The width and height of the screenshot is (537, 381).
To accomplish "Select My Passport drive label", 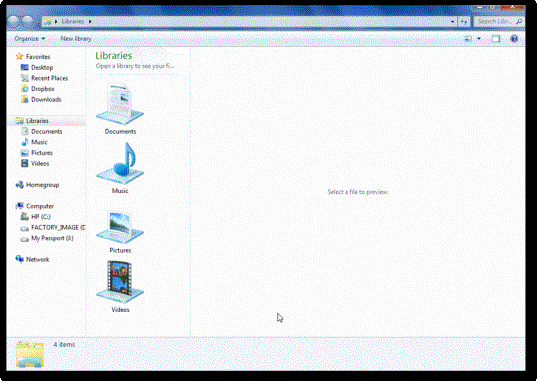I will [x=52, y=238].
